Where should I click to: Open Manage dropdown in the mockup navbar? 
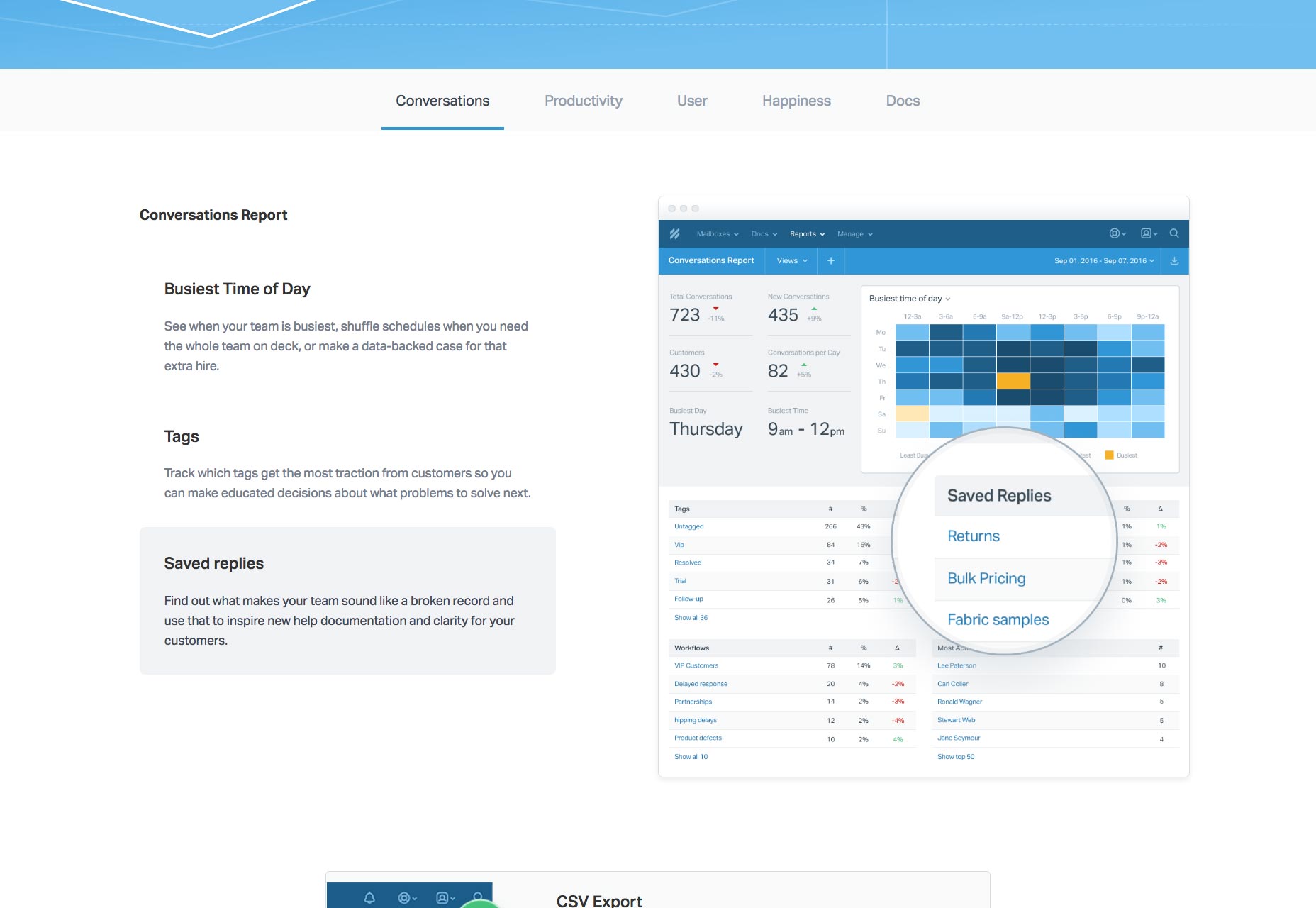[x=854, y=234]
